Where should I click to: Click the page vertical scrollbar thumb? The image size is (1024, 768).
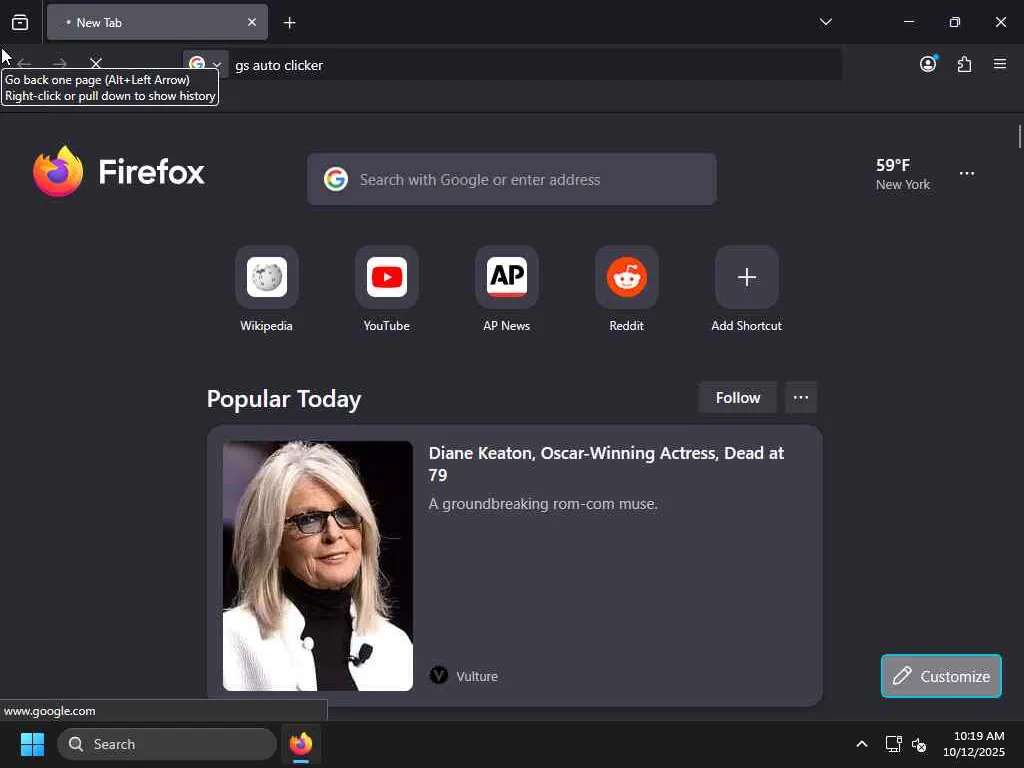click(1019, 137)
